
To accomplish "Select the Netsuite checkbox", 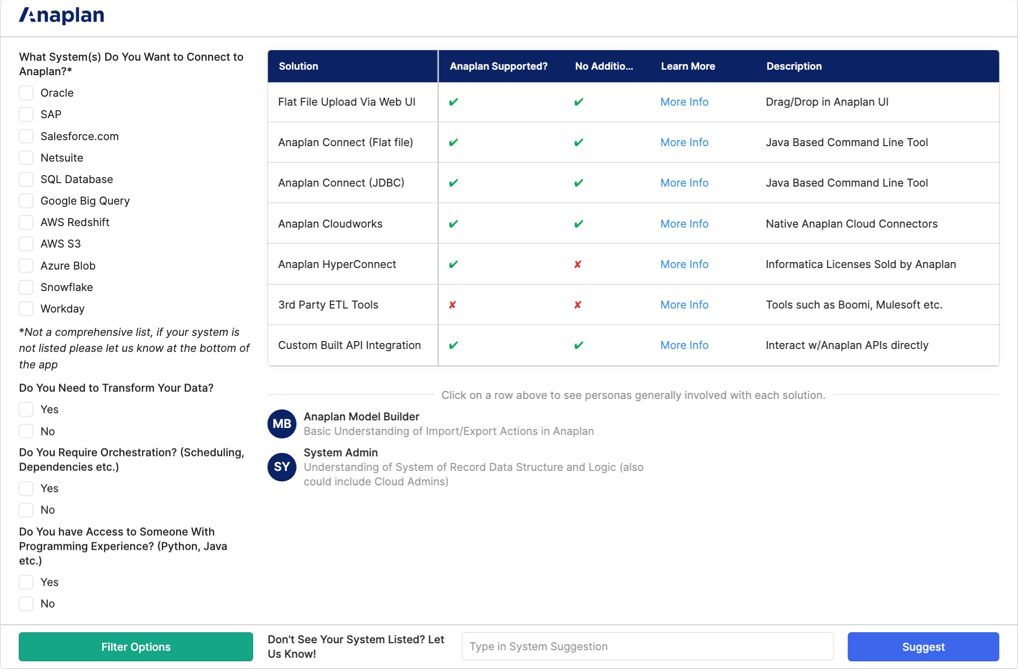I will tap(26, 158).
